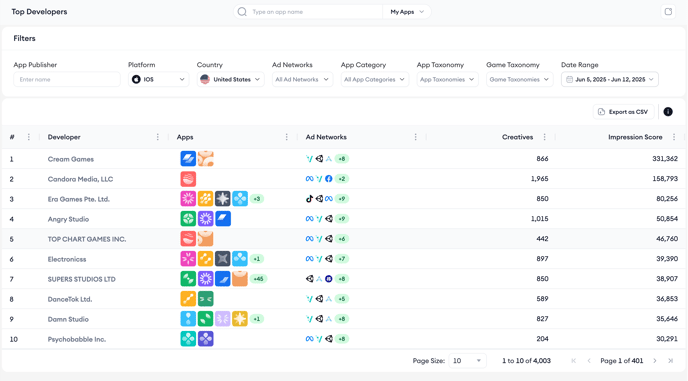Viewport: 688px width, 381px height.
Task: Click the Meta icon in Angry Studio row
Action: (309, 219)
